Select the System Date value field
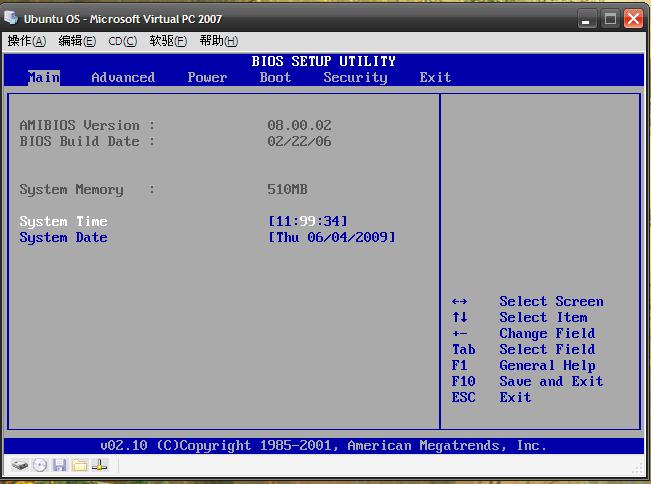 [332, 237]
